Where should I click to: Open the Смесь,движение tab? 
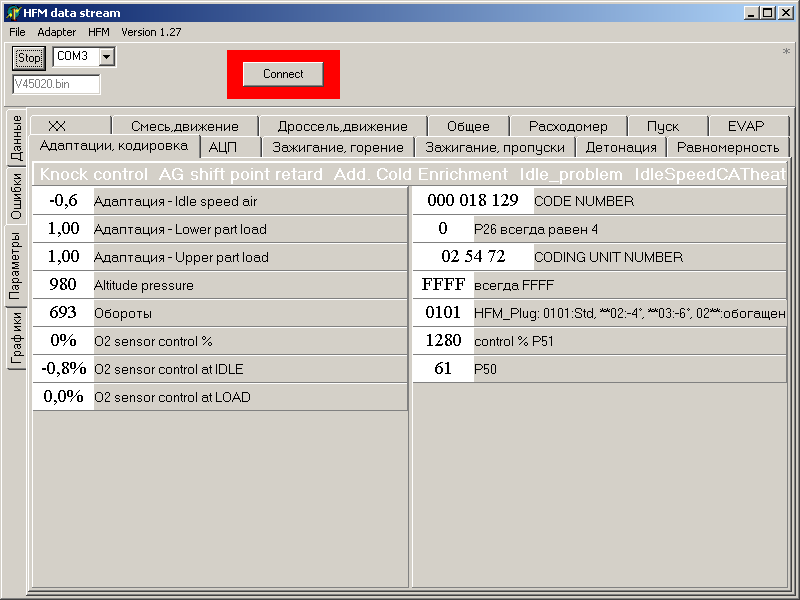pyautogui.click(x=185, y=126)
